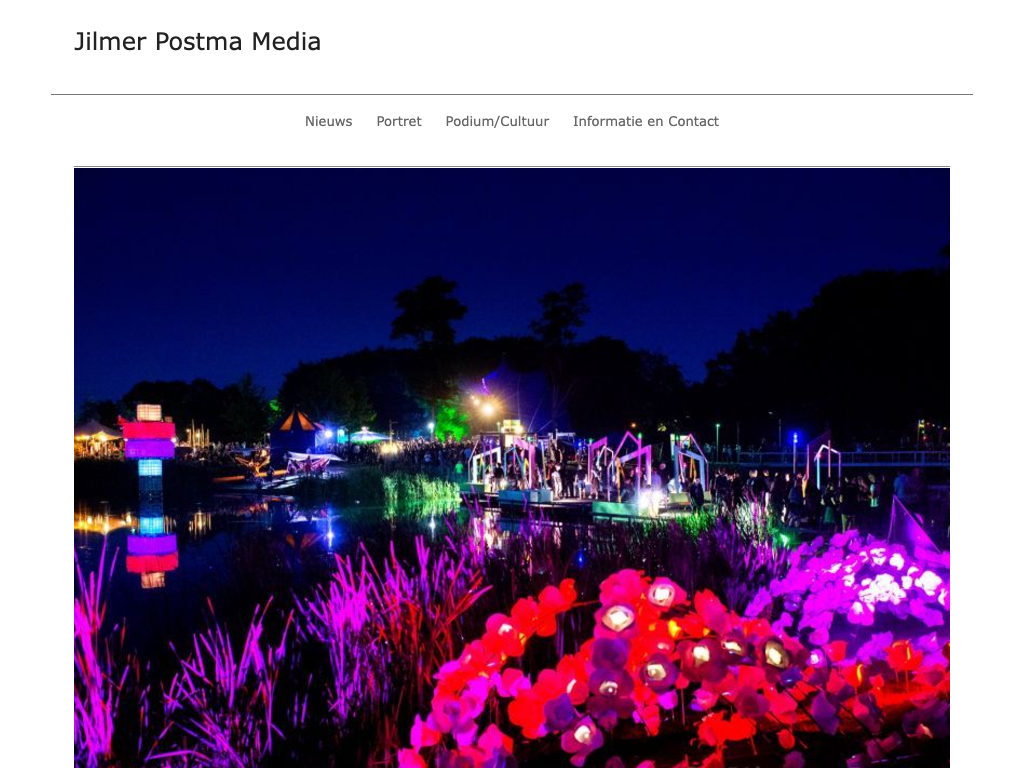Click the illuminated stacked tower in the photo
Image resolution: width=1024 pixels, height=768 pixels.
pyautogui.click(x=150, y=451)
